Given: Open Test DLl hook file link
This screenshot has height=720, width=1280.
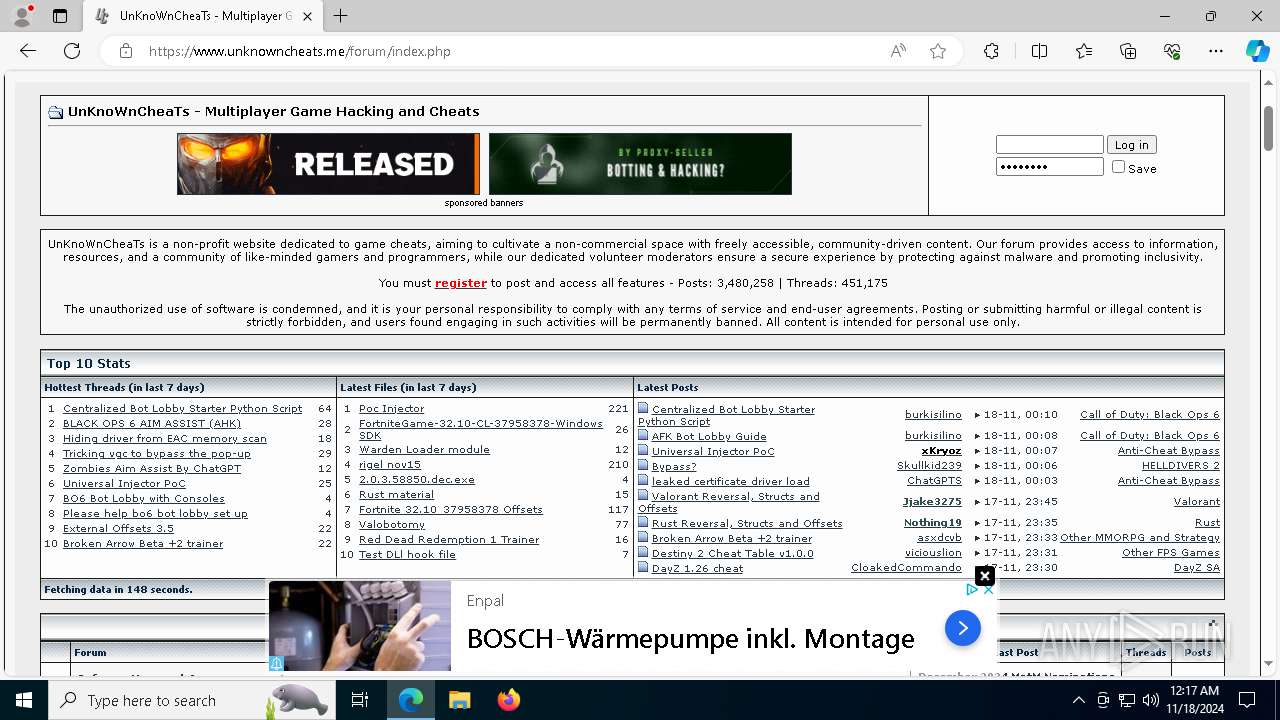Looking at the screenshot, I should coord(407,554).
